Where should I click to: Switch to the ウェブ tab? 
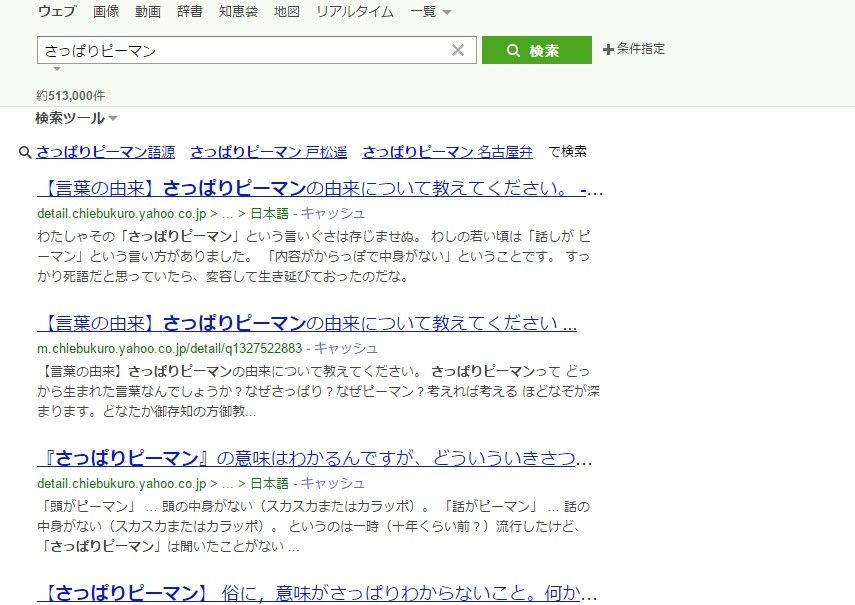(57, 11)
